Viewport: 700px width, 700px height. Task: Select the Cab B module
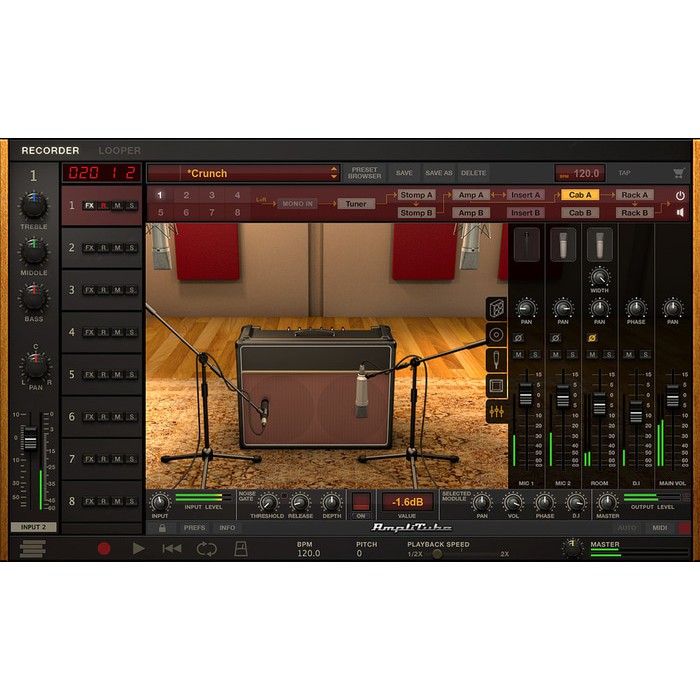point(580,213)
